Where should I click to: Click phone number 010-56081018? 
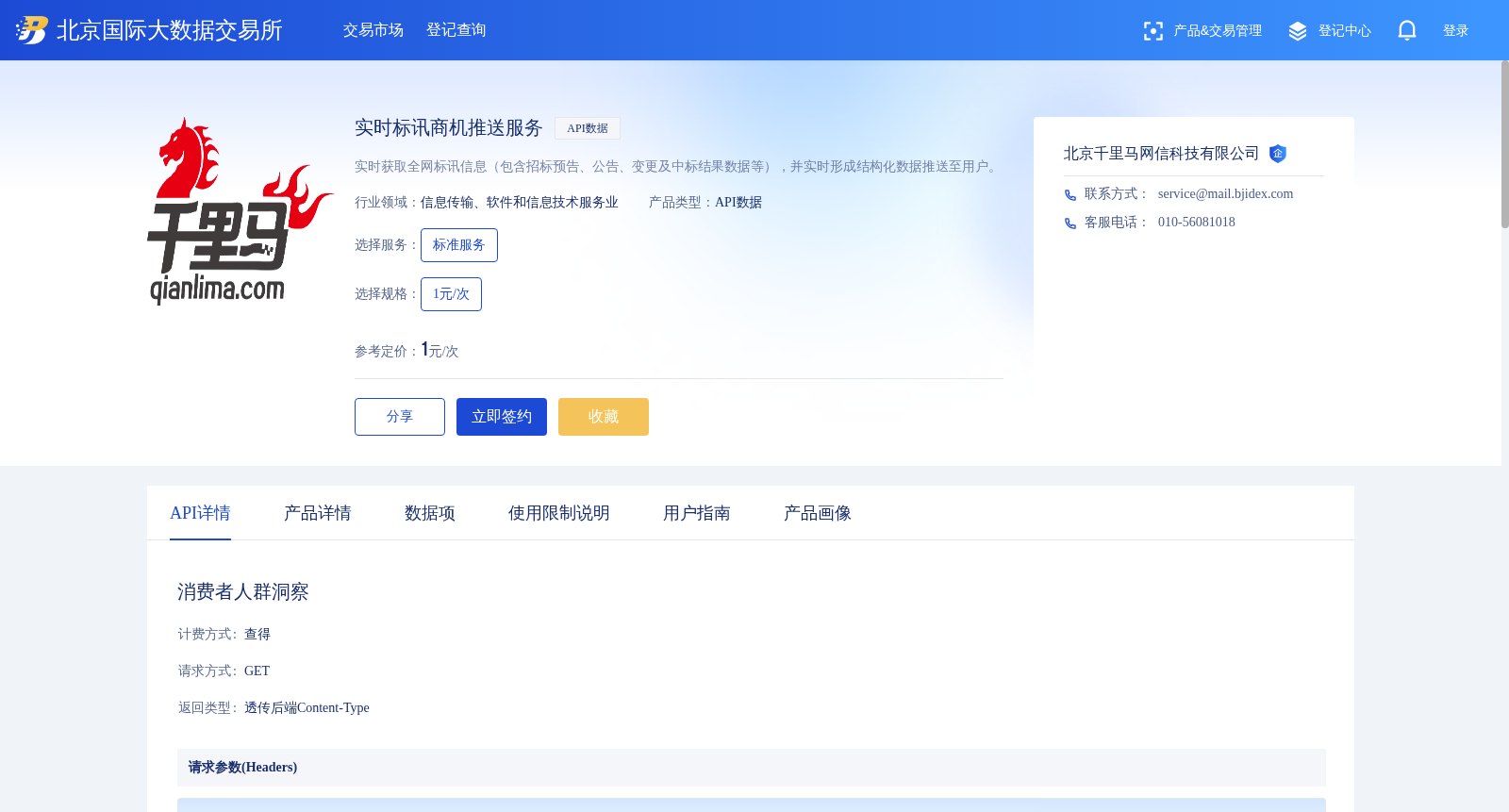pyautogui.click(x=1197, y=223)
